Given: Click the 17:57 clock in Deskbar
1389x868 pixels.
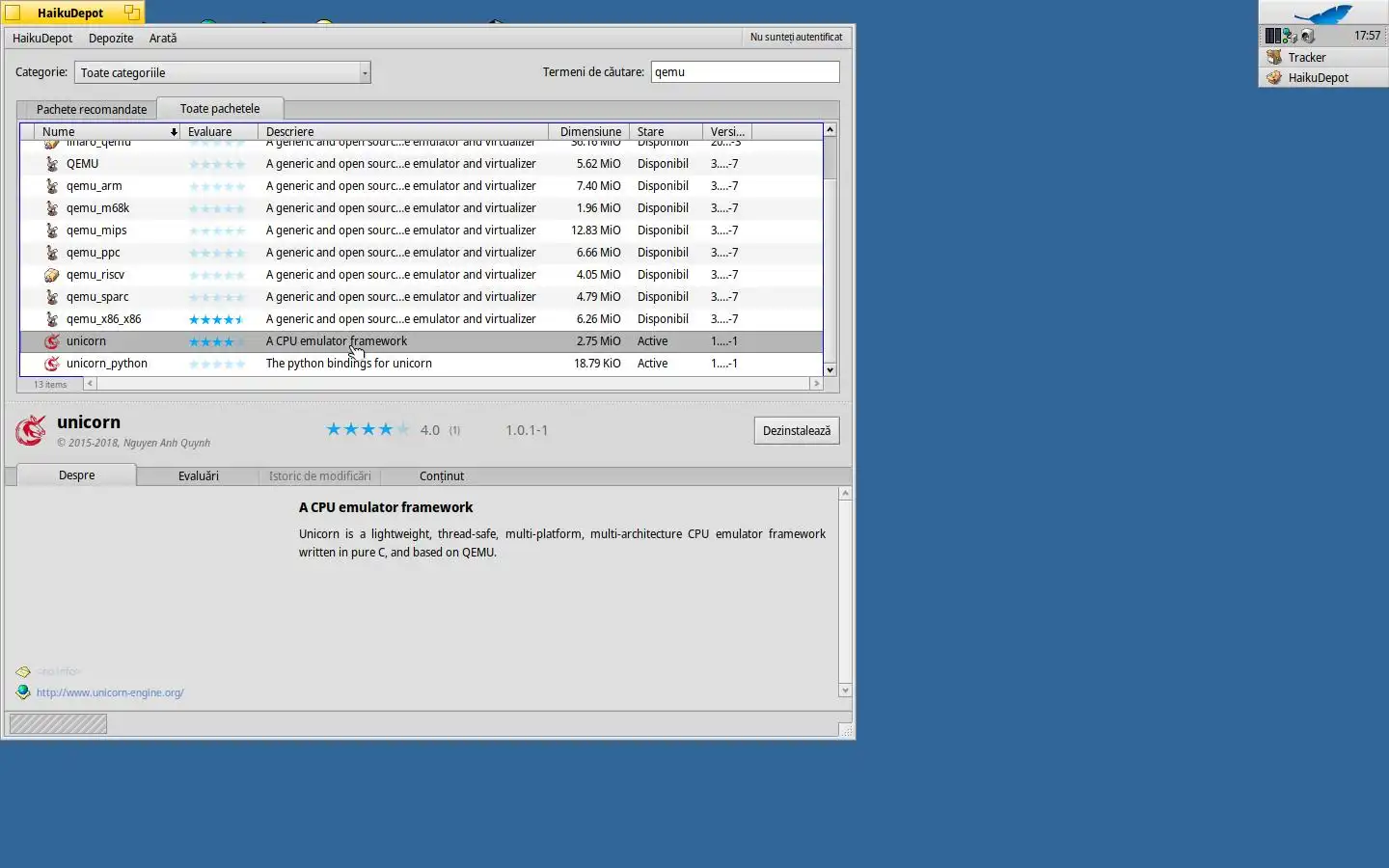Looking at the screenshot, I should (1367, 36).
